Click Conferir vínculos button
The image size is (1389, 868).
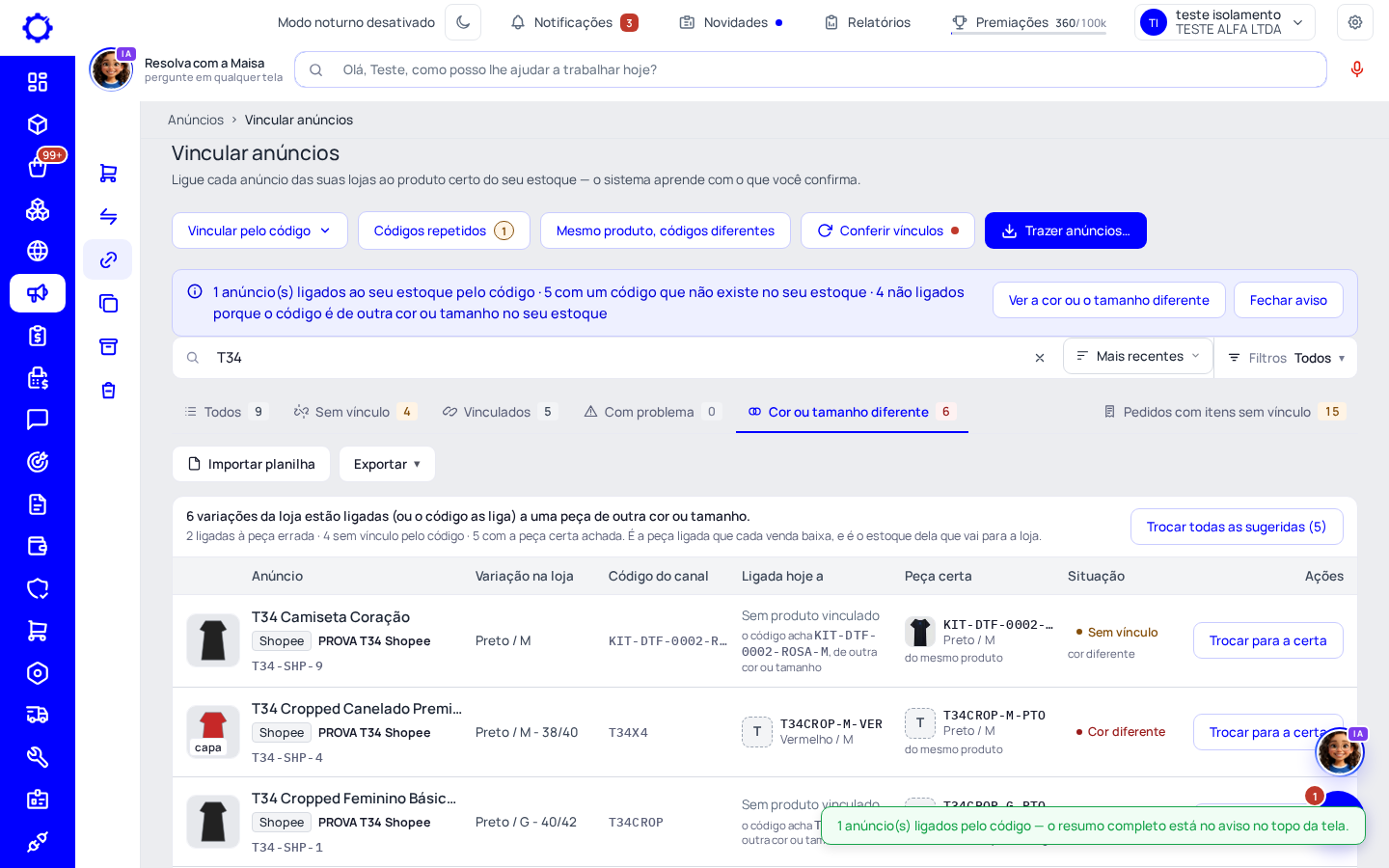tap(887, 231)
